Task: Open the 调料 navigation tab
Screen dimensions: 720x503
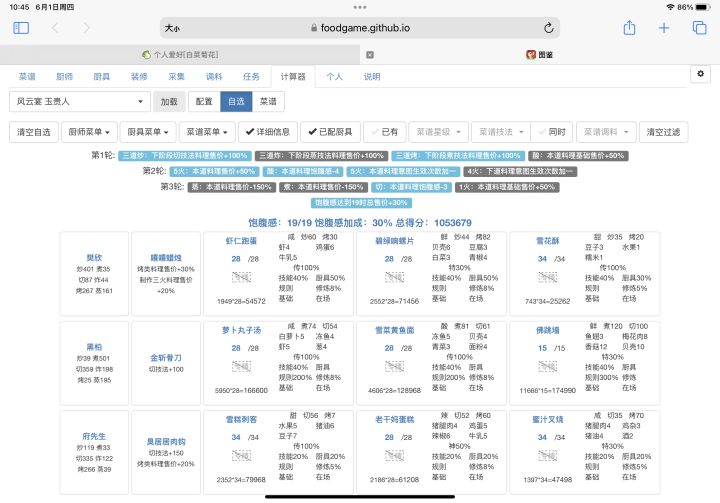Action: 214,77
